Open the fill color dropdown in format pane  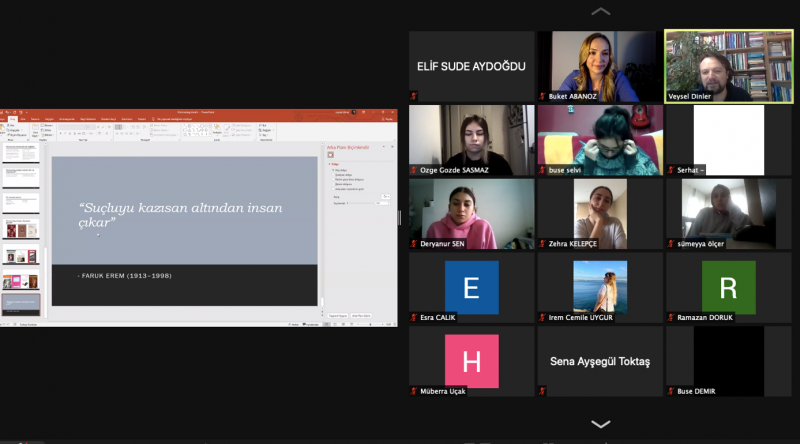tap(386, 197)
